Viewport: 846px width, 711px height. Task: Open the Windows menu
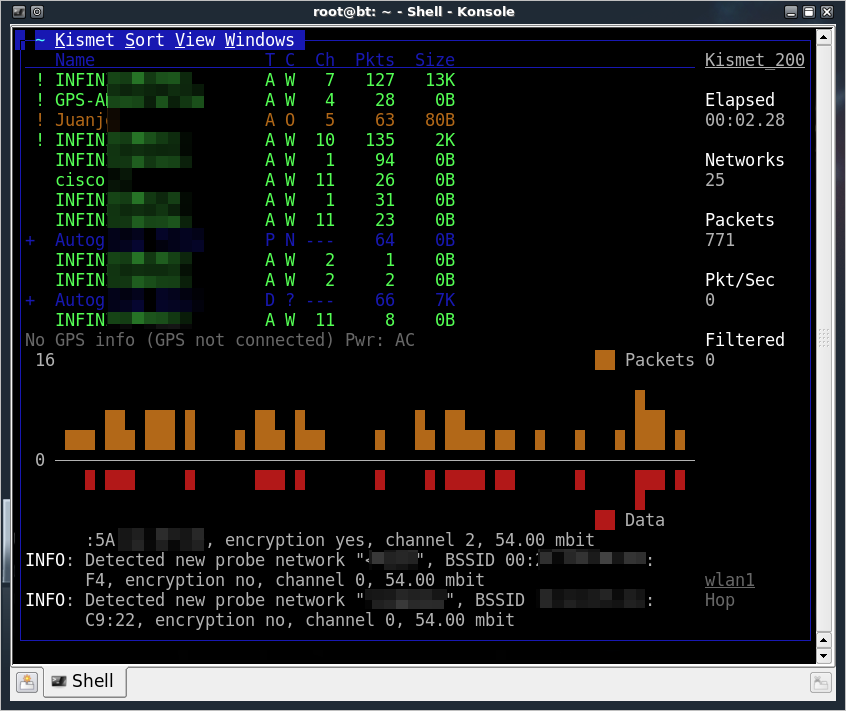pyautogui.click(x=259, y=40)
